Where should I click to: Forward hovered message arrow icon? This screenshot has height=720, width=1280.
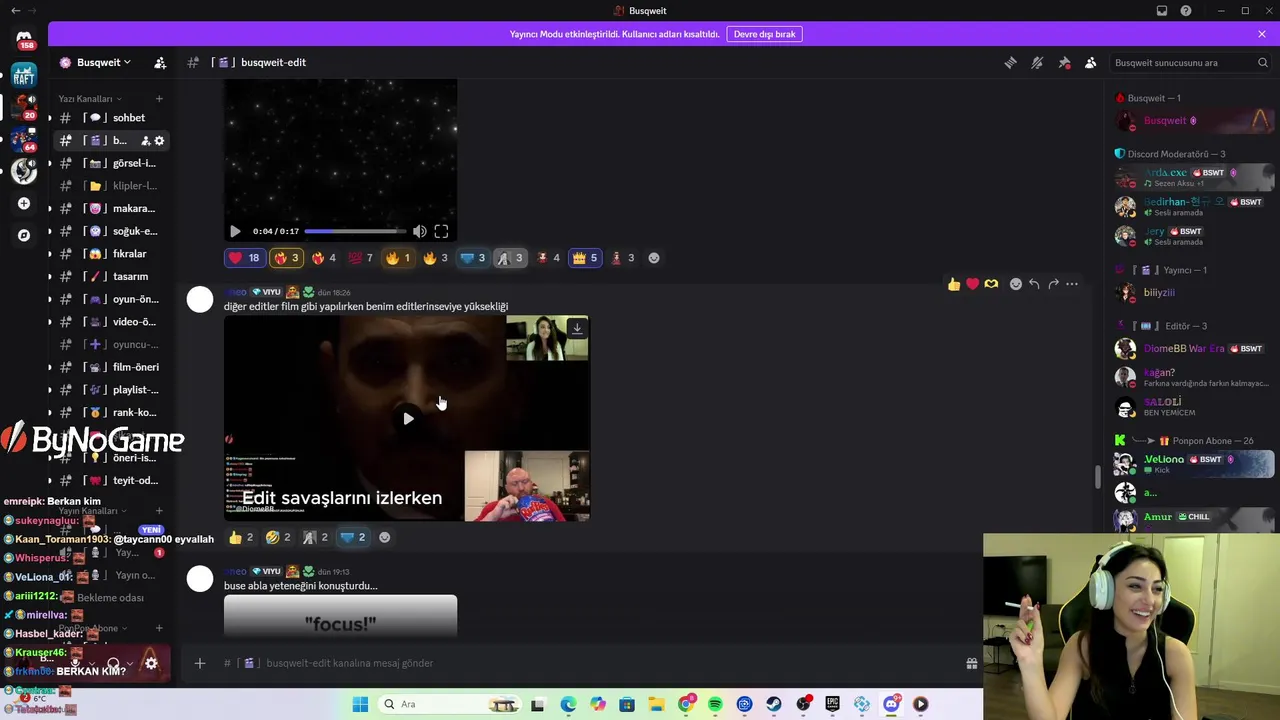point(1053,284)
